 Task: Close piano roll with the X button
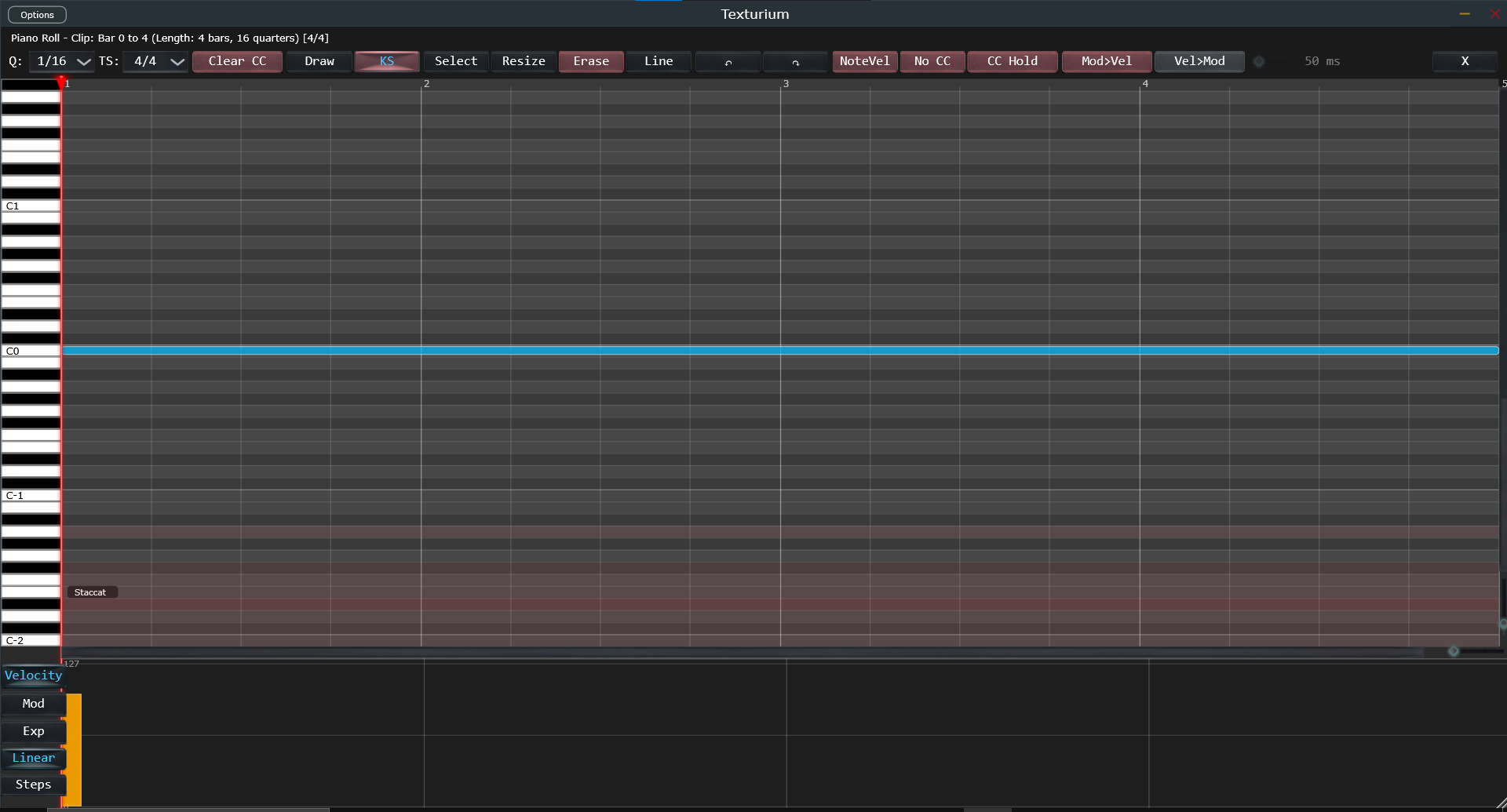pos(1465,61)
